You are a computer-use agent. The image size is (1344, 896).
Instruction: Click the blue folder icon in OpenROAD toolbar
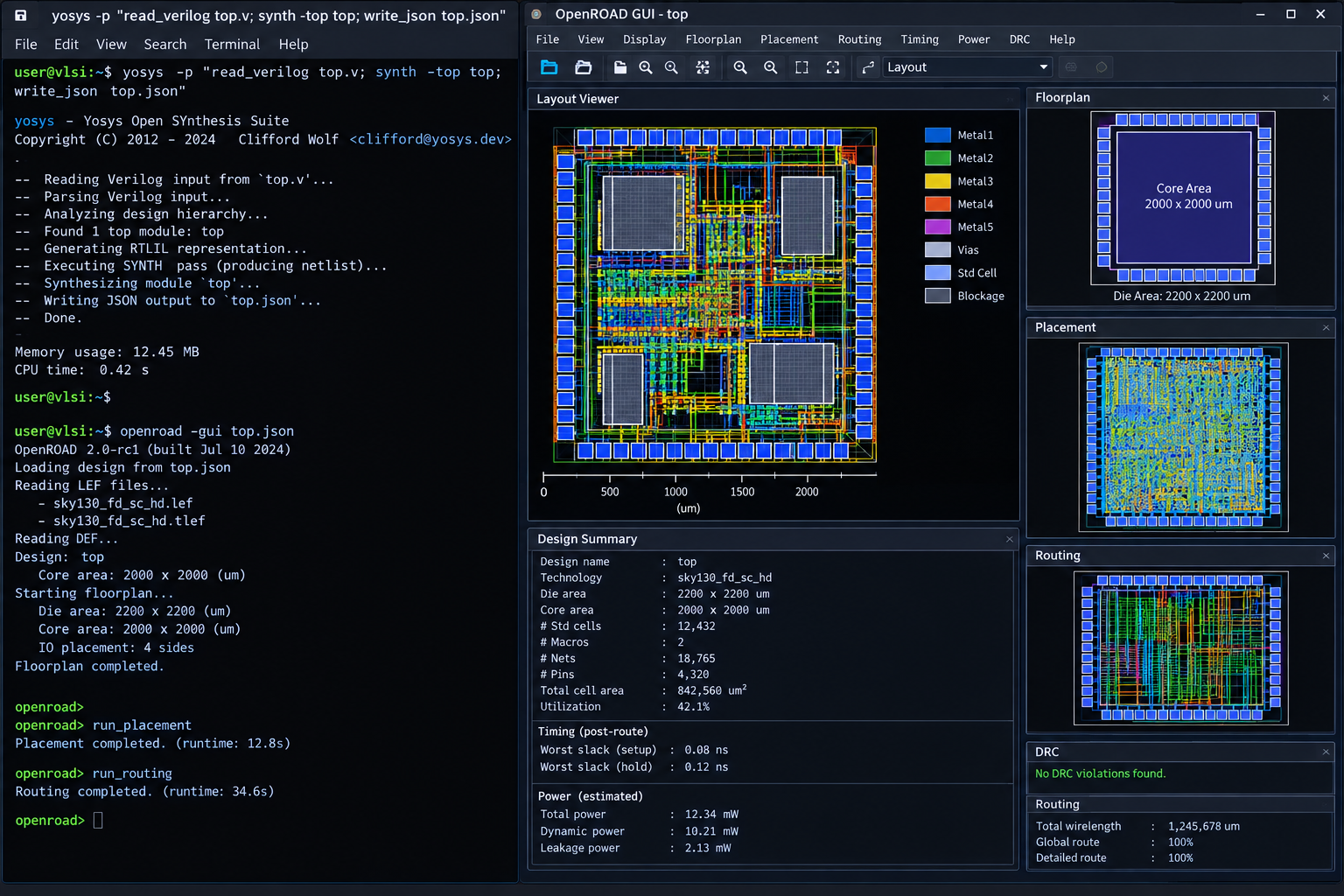549,67
